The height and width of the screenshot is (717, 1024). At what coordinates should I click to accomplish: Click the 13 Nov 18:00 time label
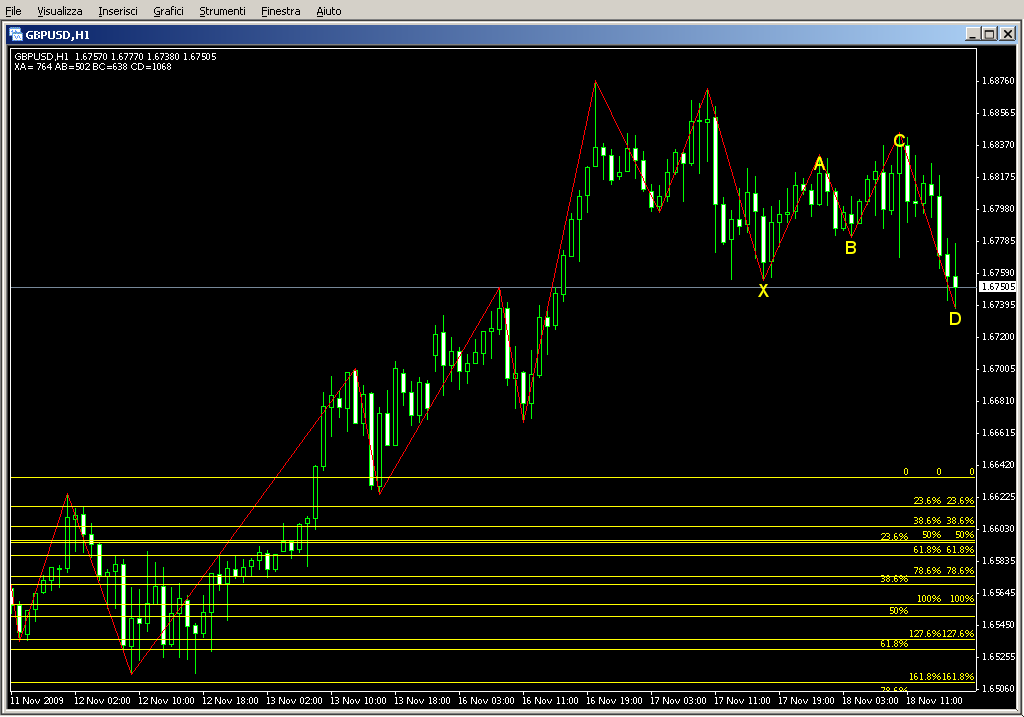click(x=422, y=701)
